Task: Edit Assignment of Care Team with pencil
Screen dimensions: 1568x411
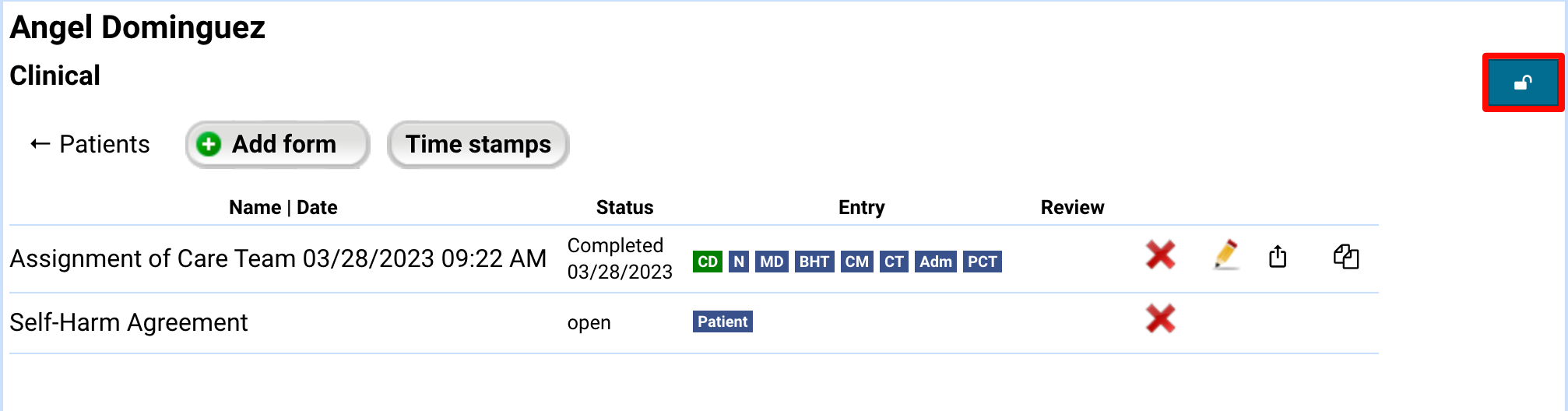Action: tap(1225, 255)
